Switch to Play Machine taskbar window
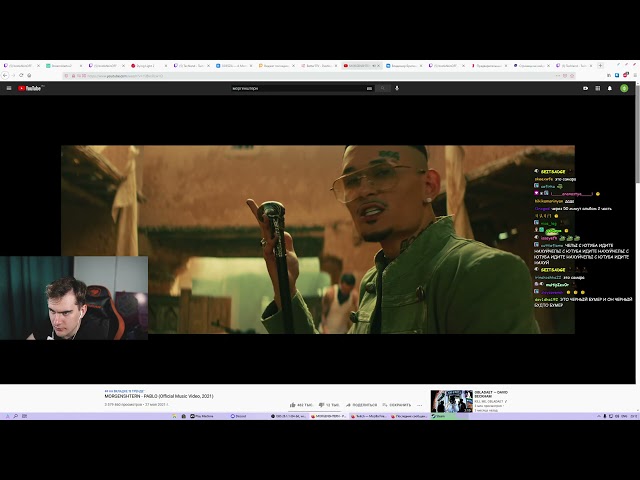640x480 pixels. click(202, 416)
